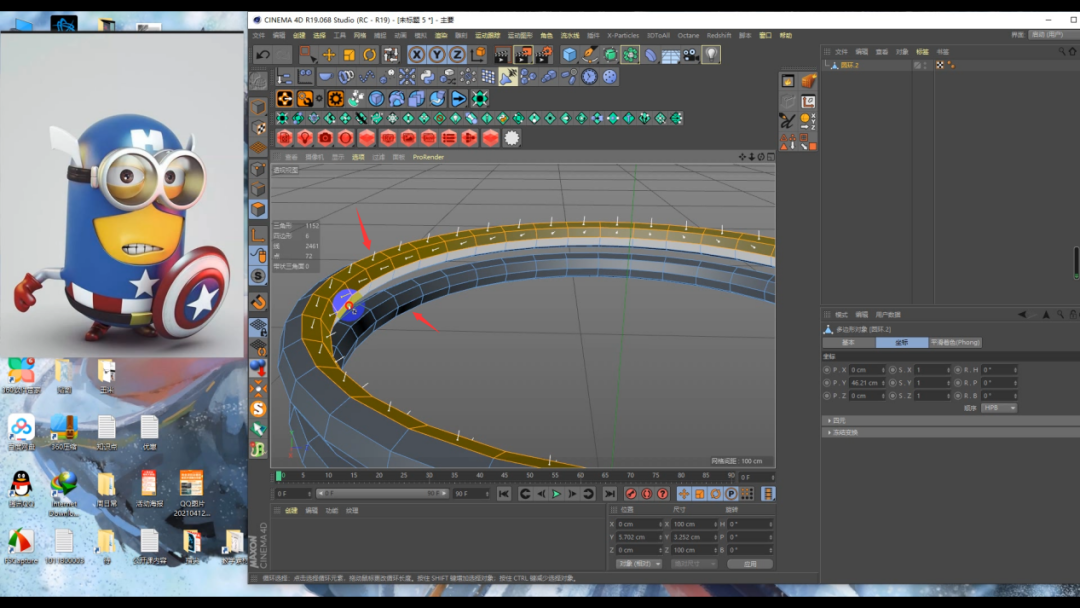Toggle P.Y keyframe circle
The image size is (1080, 608).
point(827,383)
